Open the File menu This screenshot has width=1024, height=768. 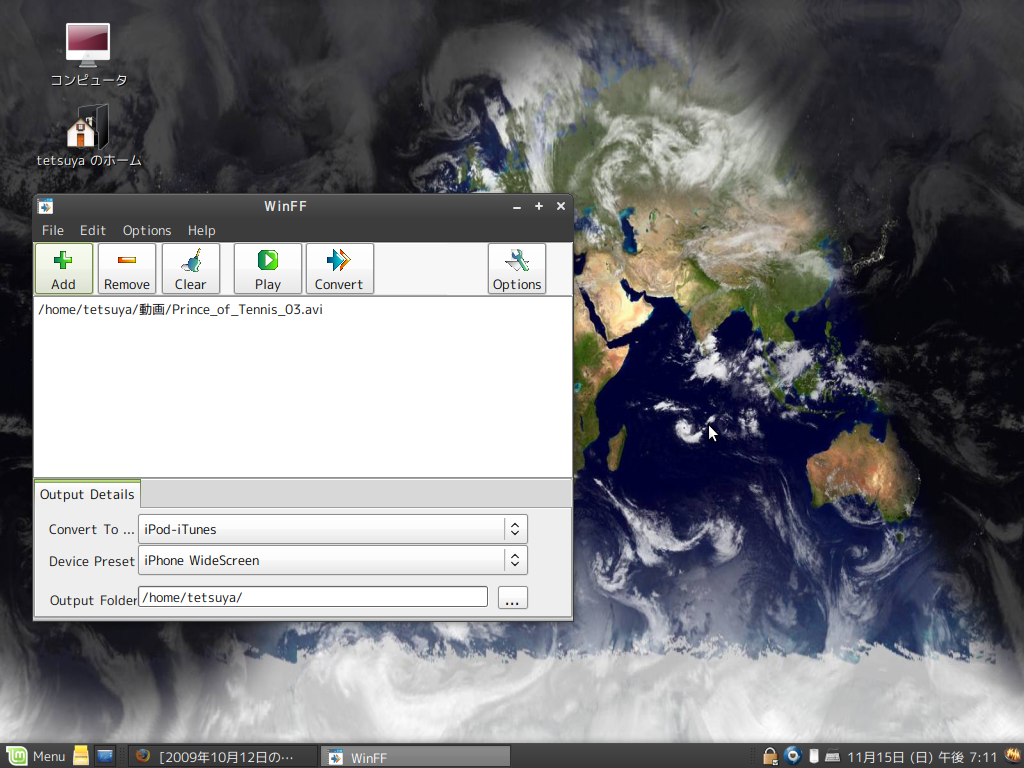tap(53, 230)
